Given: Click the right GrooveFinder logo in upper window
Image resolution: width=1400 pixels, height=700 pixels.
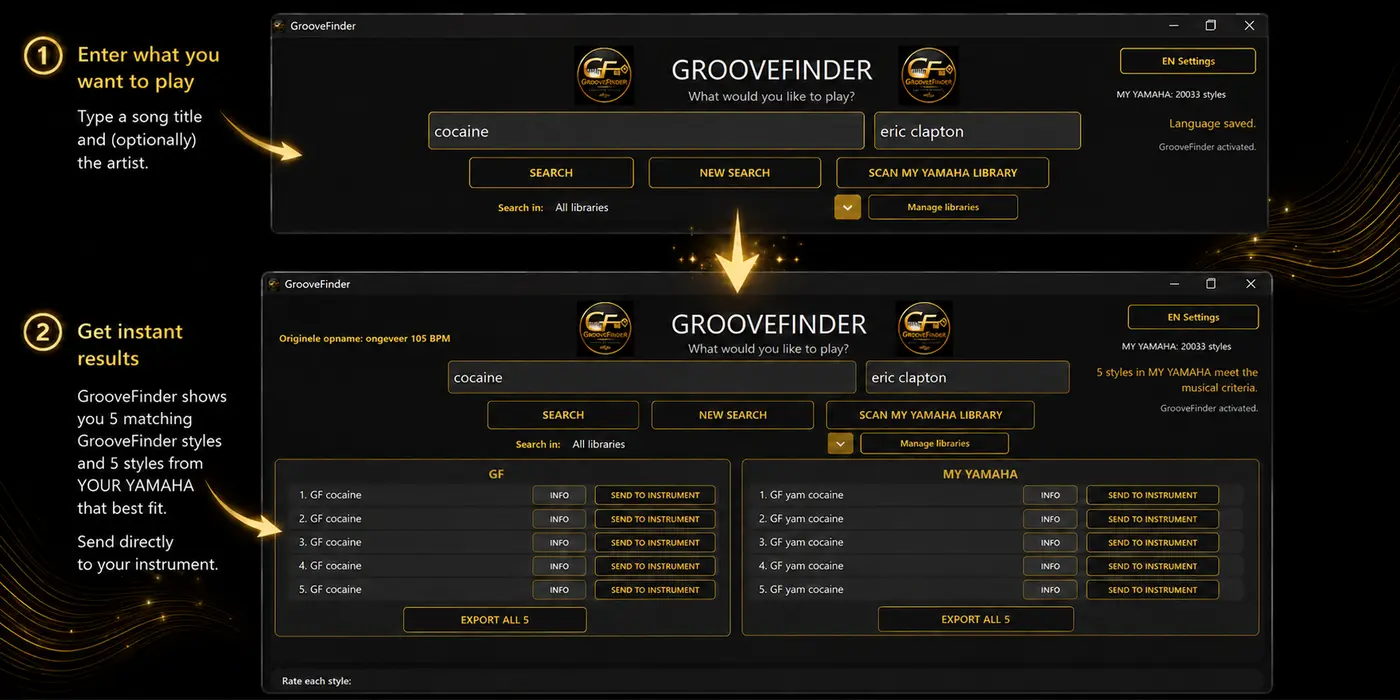Looking at the screenshot, I should pos(929,76).
